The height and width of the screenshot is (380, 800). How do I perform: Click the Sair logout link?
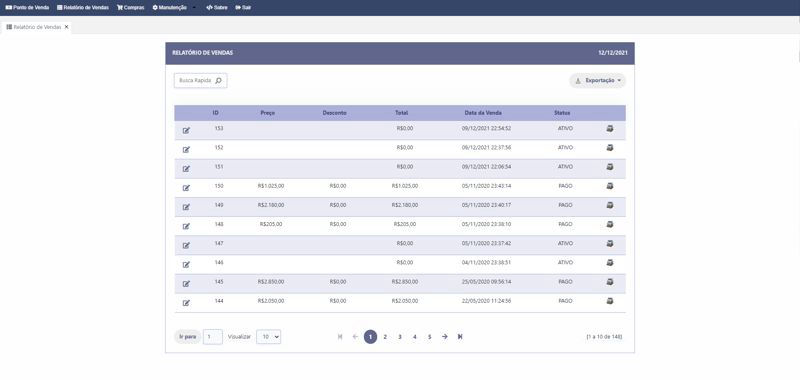tap(243, 8)
